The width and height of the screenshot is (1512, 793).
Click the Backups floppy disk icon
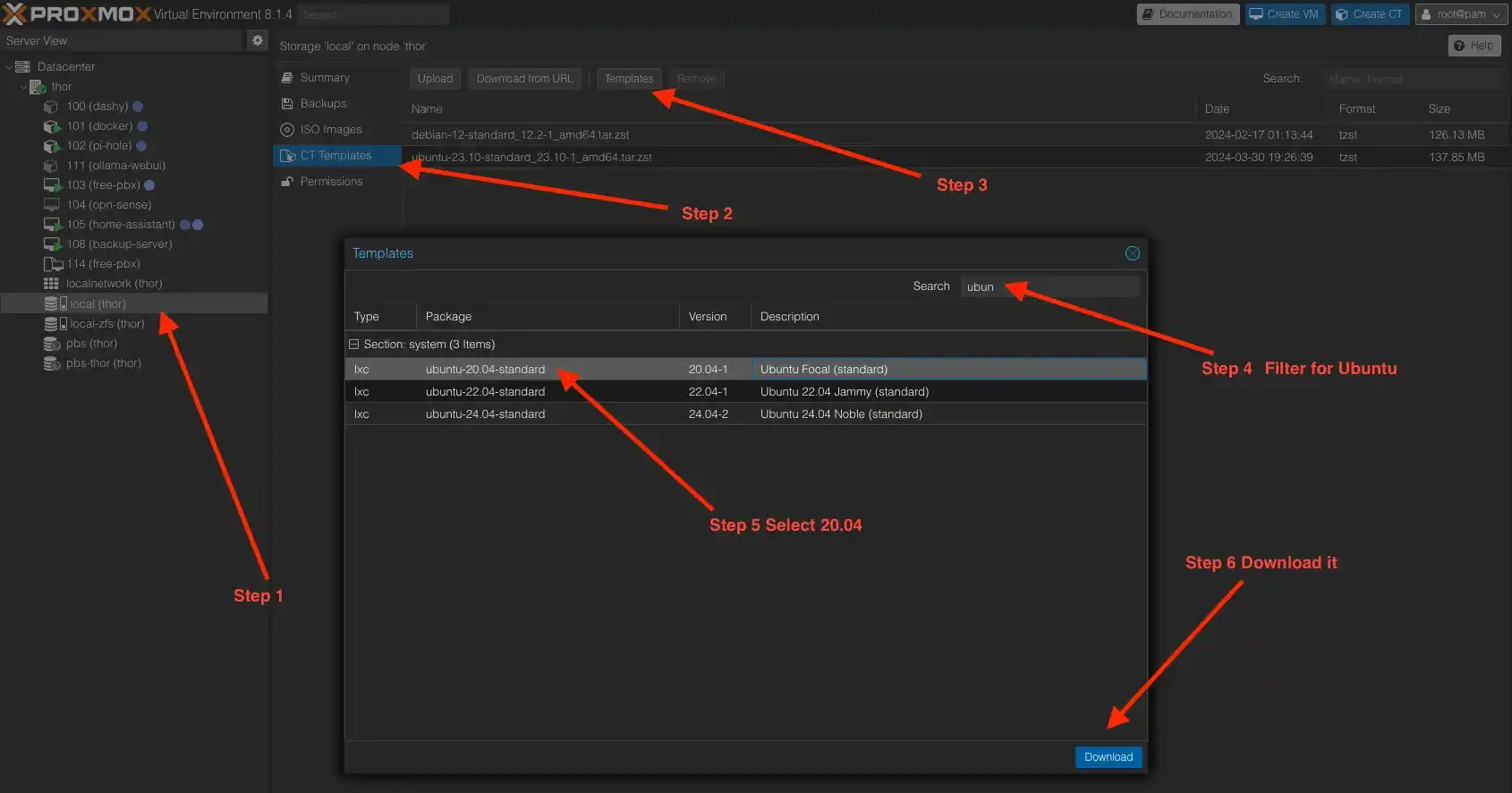click(x=287, y=104)
